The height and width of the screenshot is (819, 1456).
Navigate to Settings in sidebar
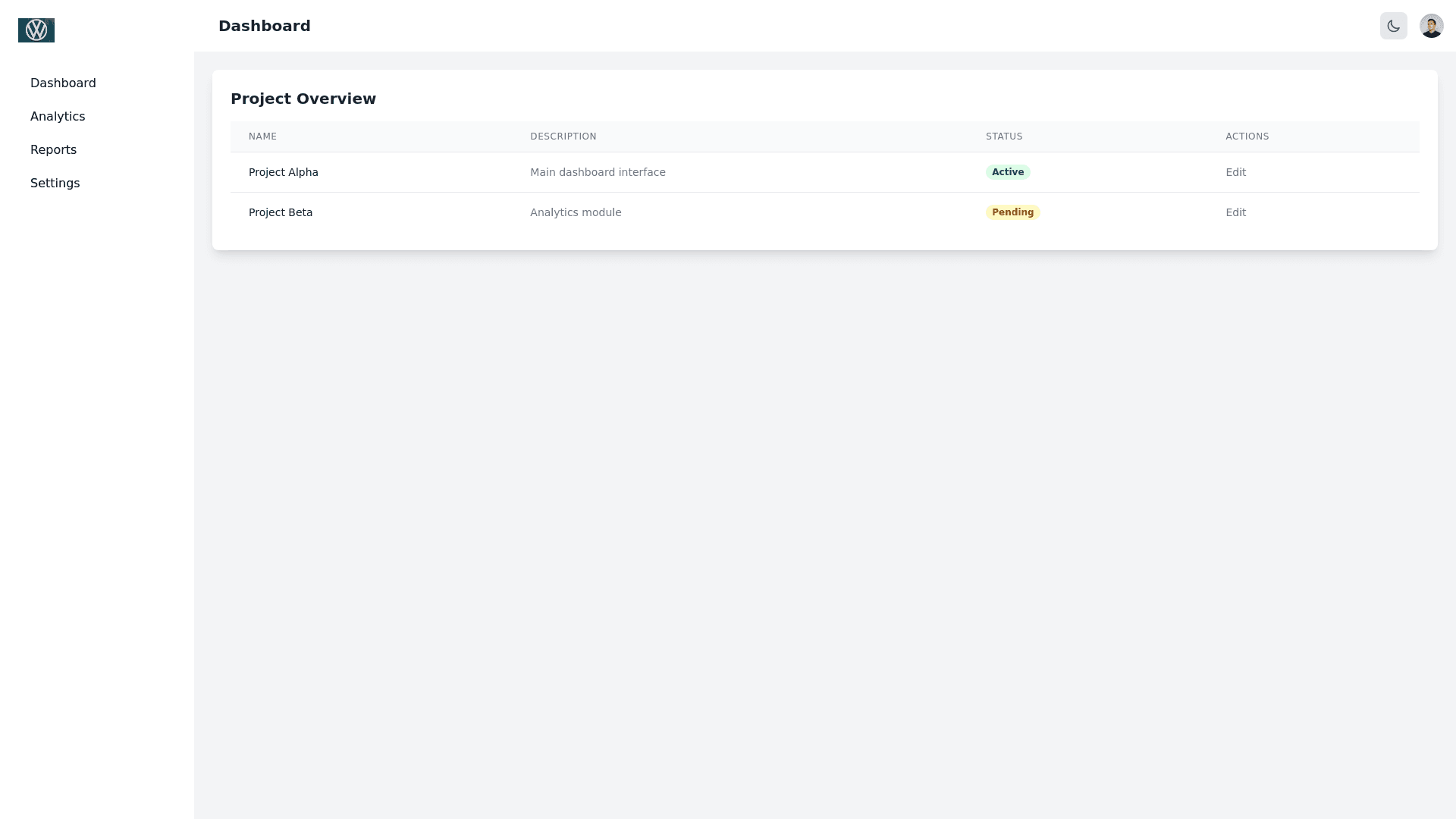[x=55, y=184]
